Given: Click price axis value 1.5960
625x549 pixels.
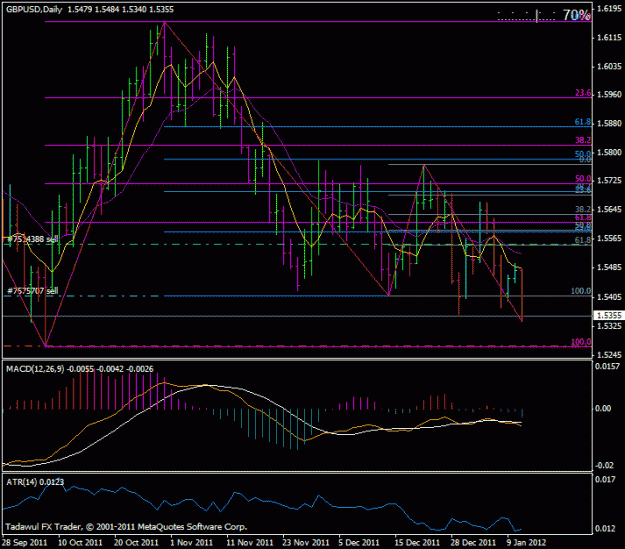Looking at the screenshot, I should [x=609, y=95].
